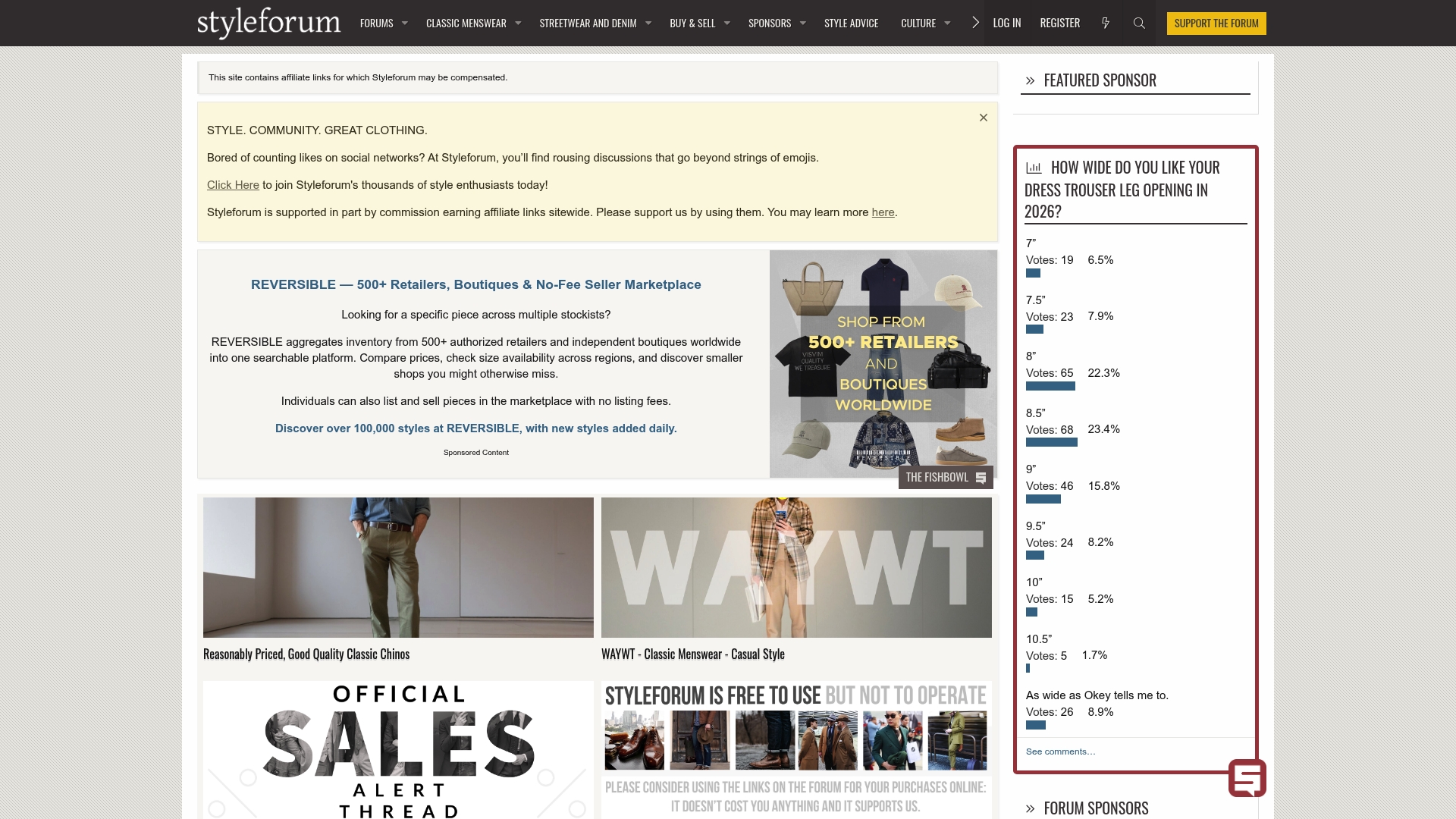This screenshot has height=819, width=1456.
Task: Click the Featured Sponsor double-chevron icon
Action: [x=1030, y=80]
